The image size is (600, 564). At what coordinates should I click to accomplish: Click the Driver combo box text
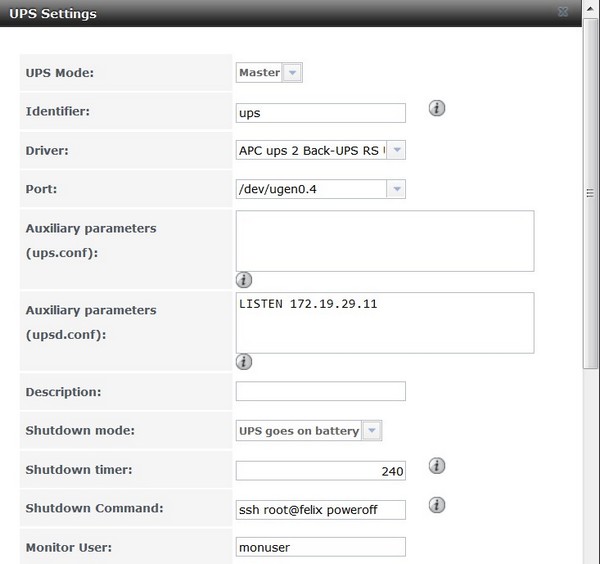(311, 150)
